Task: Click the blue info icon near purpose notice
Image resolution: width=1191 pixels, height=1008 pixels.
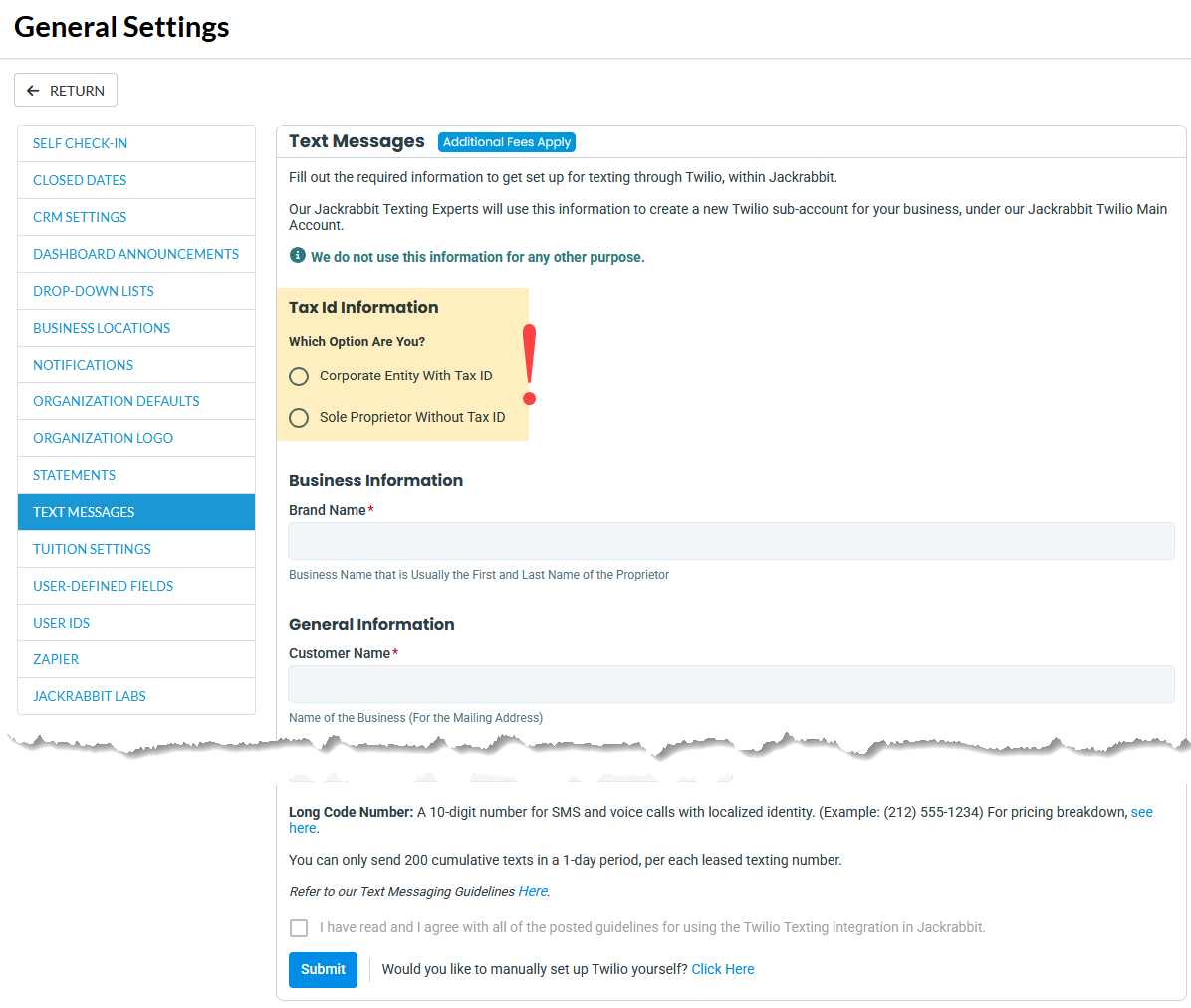Action: coord(297,256)
